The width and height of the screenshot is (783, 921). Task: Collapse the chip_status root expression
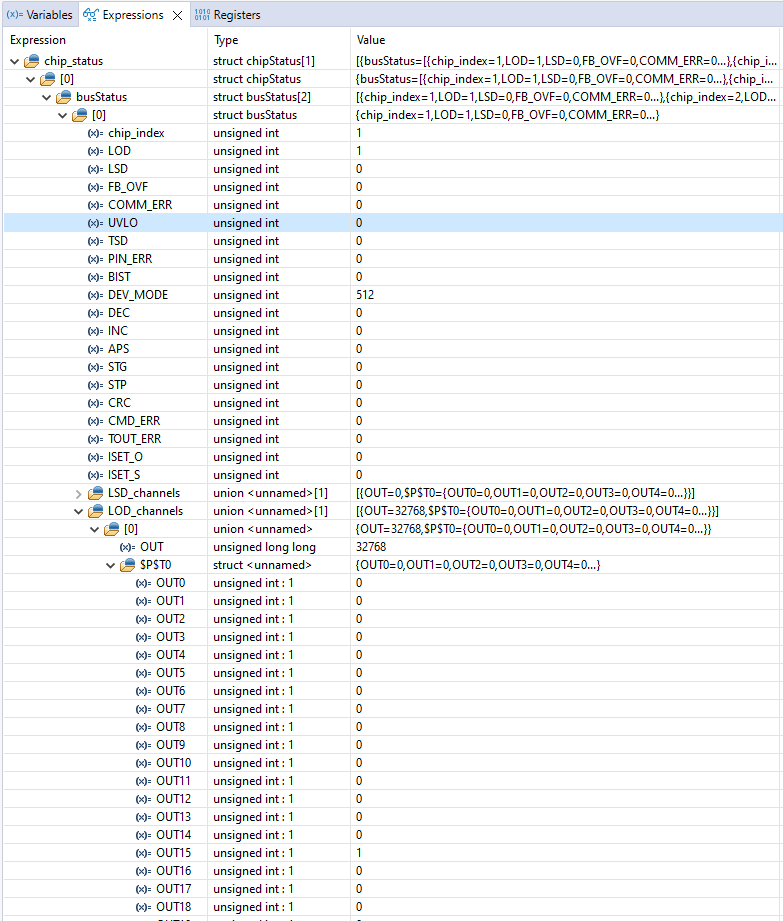tap(15, 61)
